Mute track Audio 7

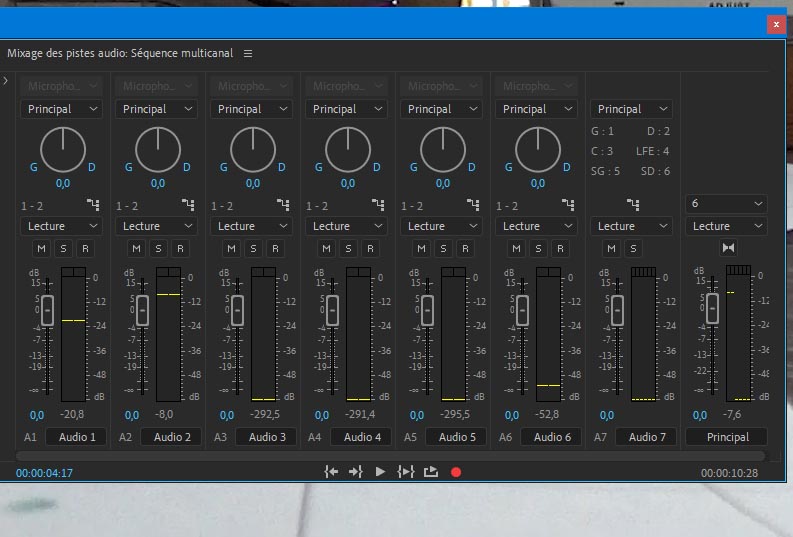[x=612, y=248]
